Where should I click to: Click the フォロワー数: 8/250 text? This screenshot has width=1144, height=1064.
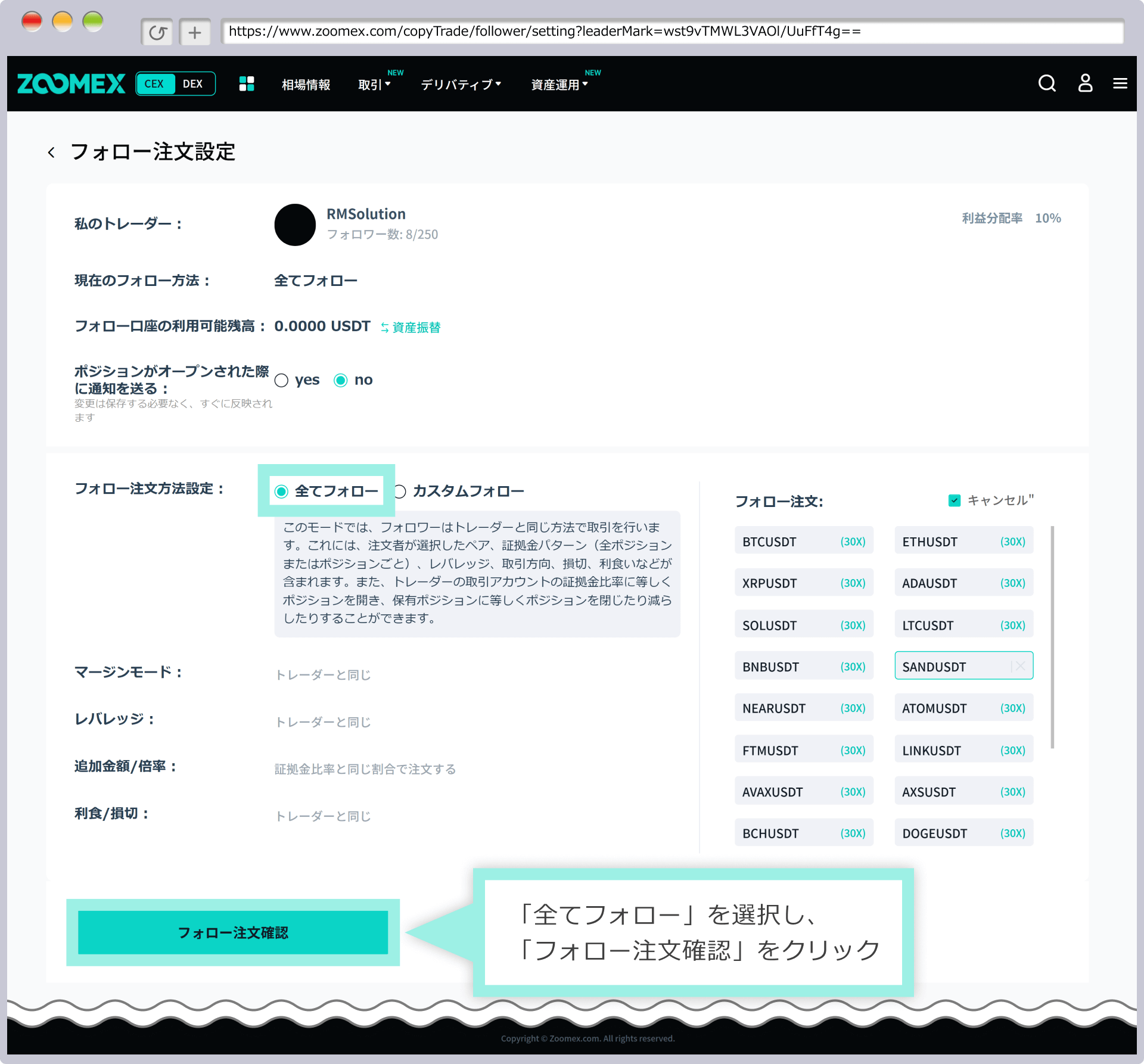point(382,234)
